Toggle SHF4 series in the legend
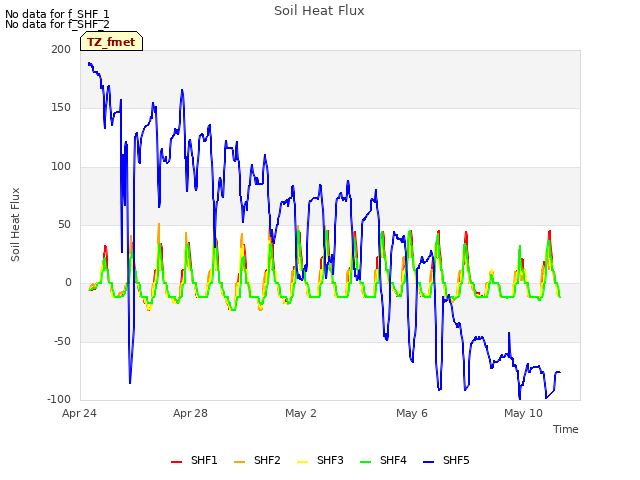640x480 pixels. [x=383, y=460]
